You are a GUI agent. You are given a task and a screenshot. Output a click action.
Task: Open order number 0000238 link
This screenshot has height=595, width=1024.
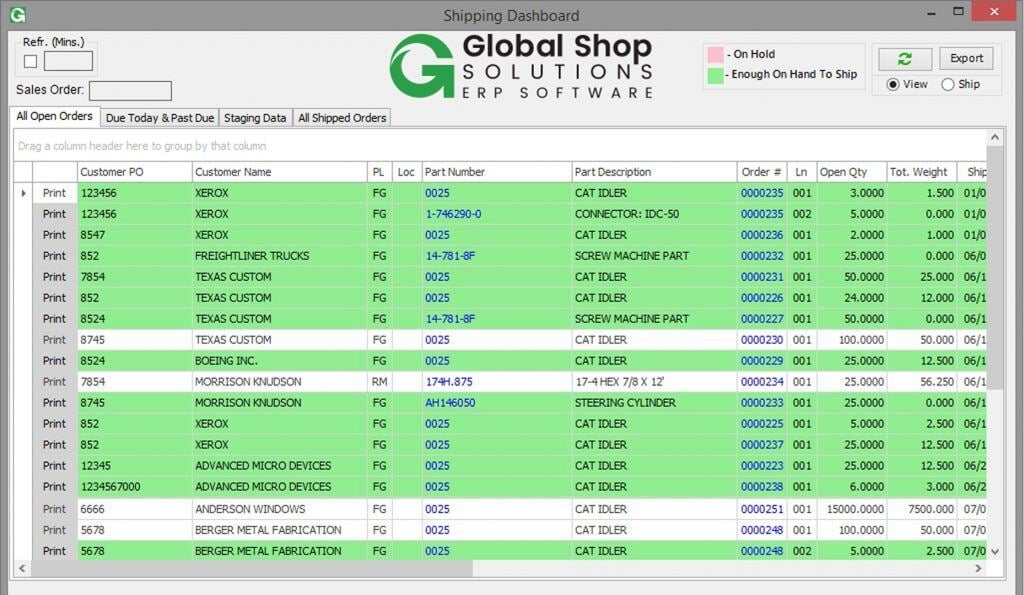761,487
